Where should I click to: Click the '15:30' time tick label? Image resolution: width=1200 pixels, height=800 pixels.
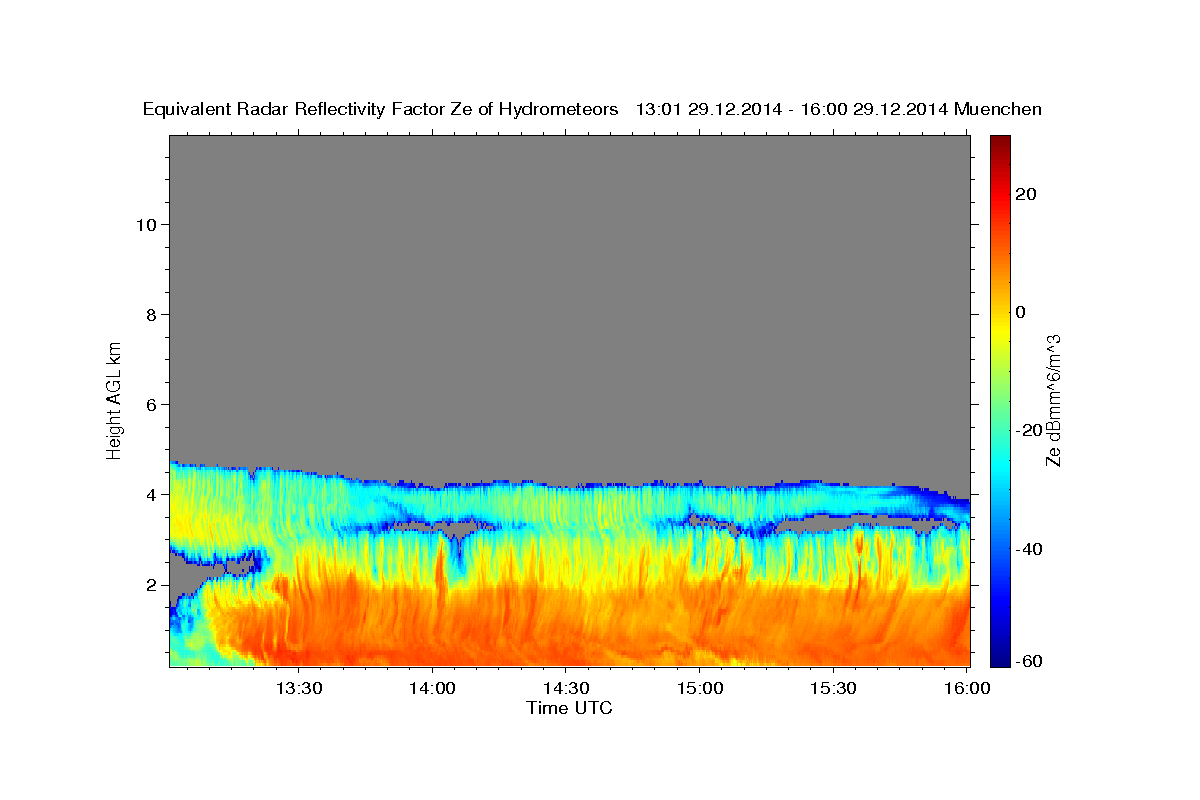pyautogui.click(x=834, y=689)
